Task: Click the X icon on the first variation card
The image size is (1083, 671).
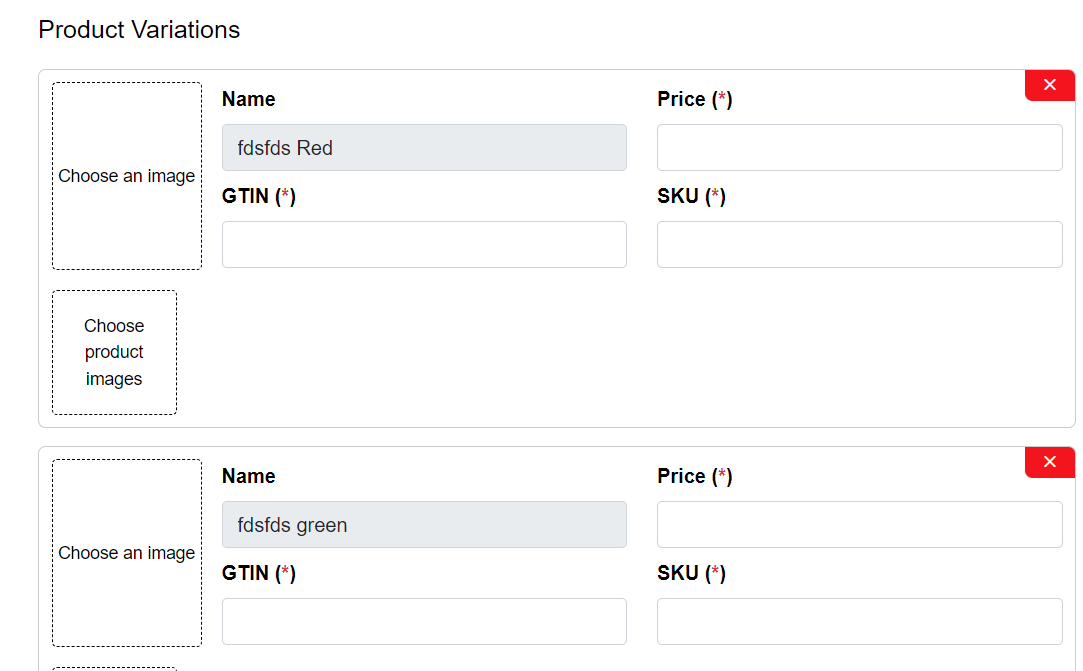Action: 1049,85
